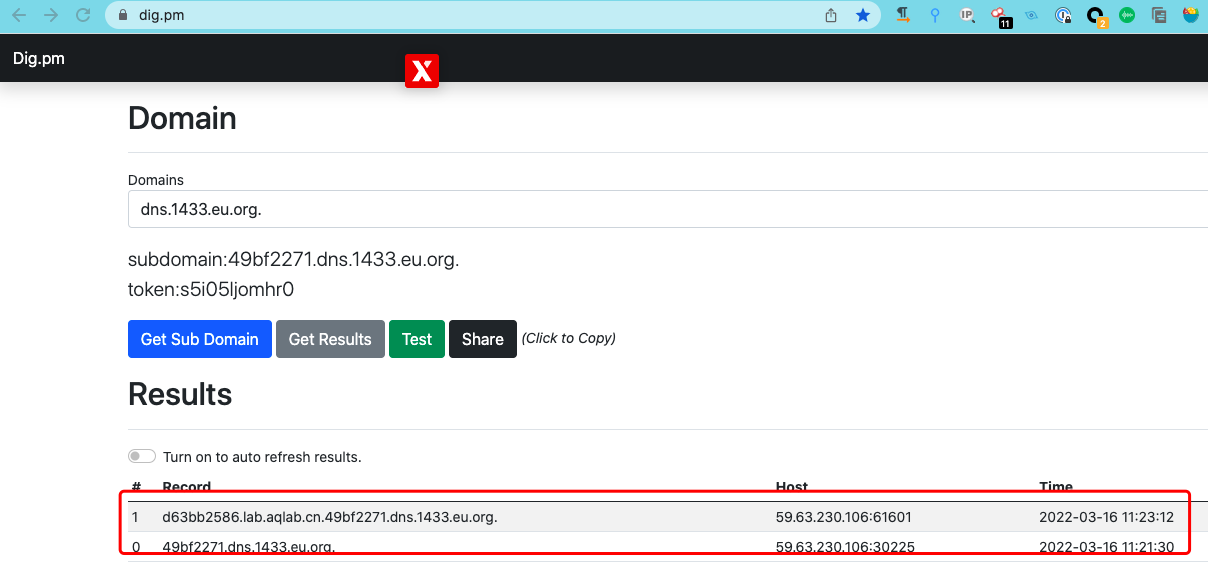Toggle auto refresh results switch
Image resolution: width=1208 pixels, height=577 pixels.
point(142,457)
